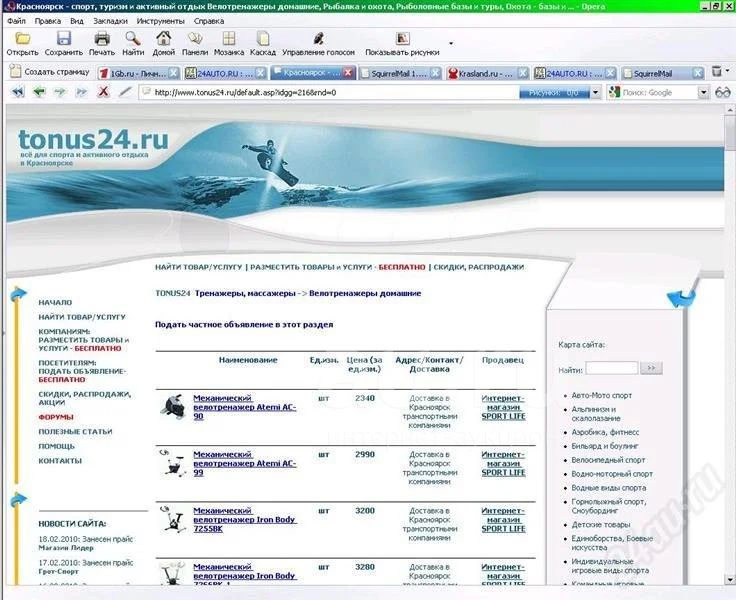Image resolution: width=736 pixels, height=600 pixels.
Task: Click the >> search submit button
Action: point(652,368)
